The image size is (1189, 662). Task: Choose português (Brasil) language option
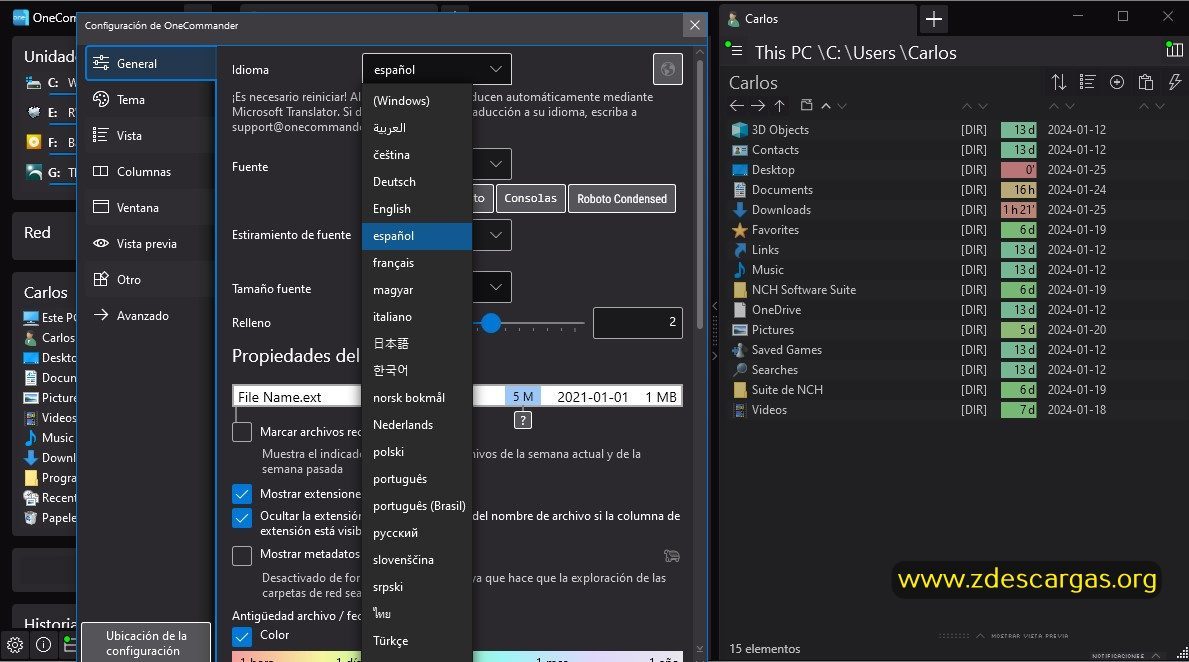417,506
